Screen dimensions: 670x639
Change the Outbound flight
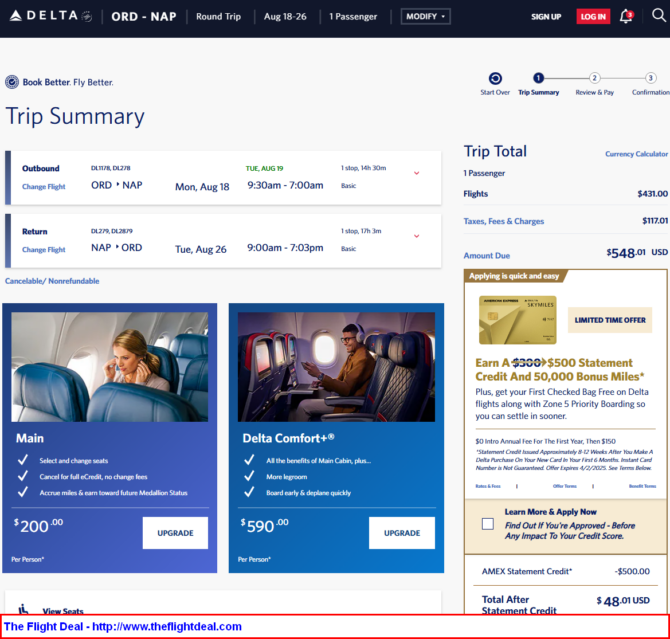(44, 187)
